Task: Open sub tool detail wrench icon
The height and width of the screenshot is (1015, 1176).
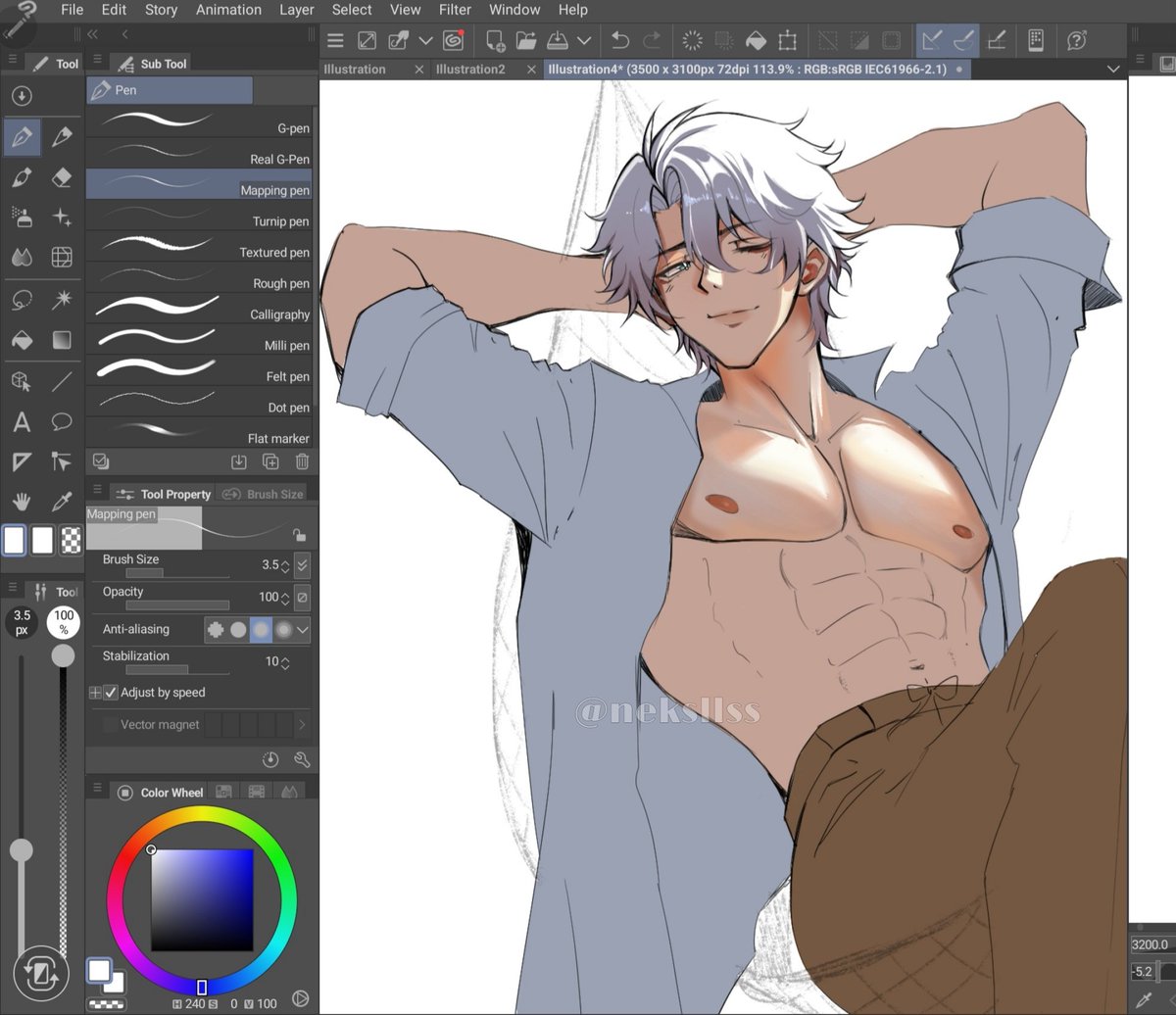Action: coord(302,759)
